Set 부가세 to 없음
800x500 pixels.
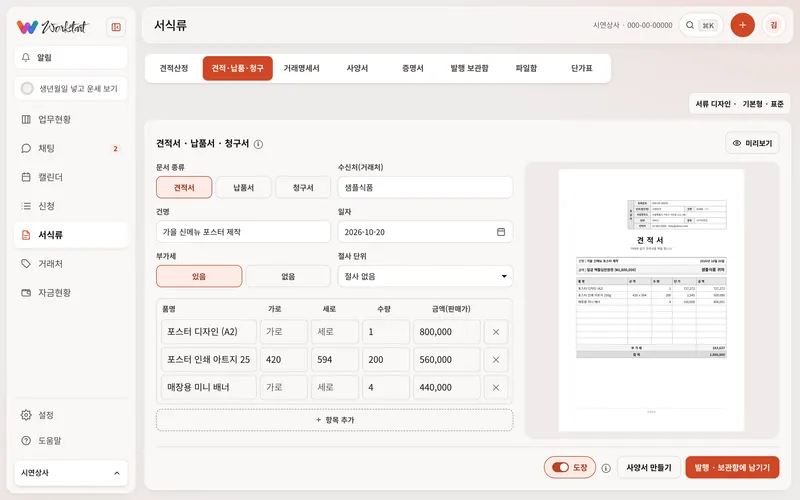(x=288, y=276)
